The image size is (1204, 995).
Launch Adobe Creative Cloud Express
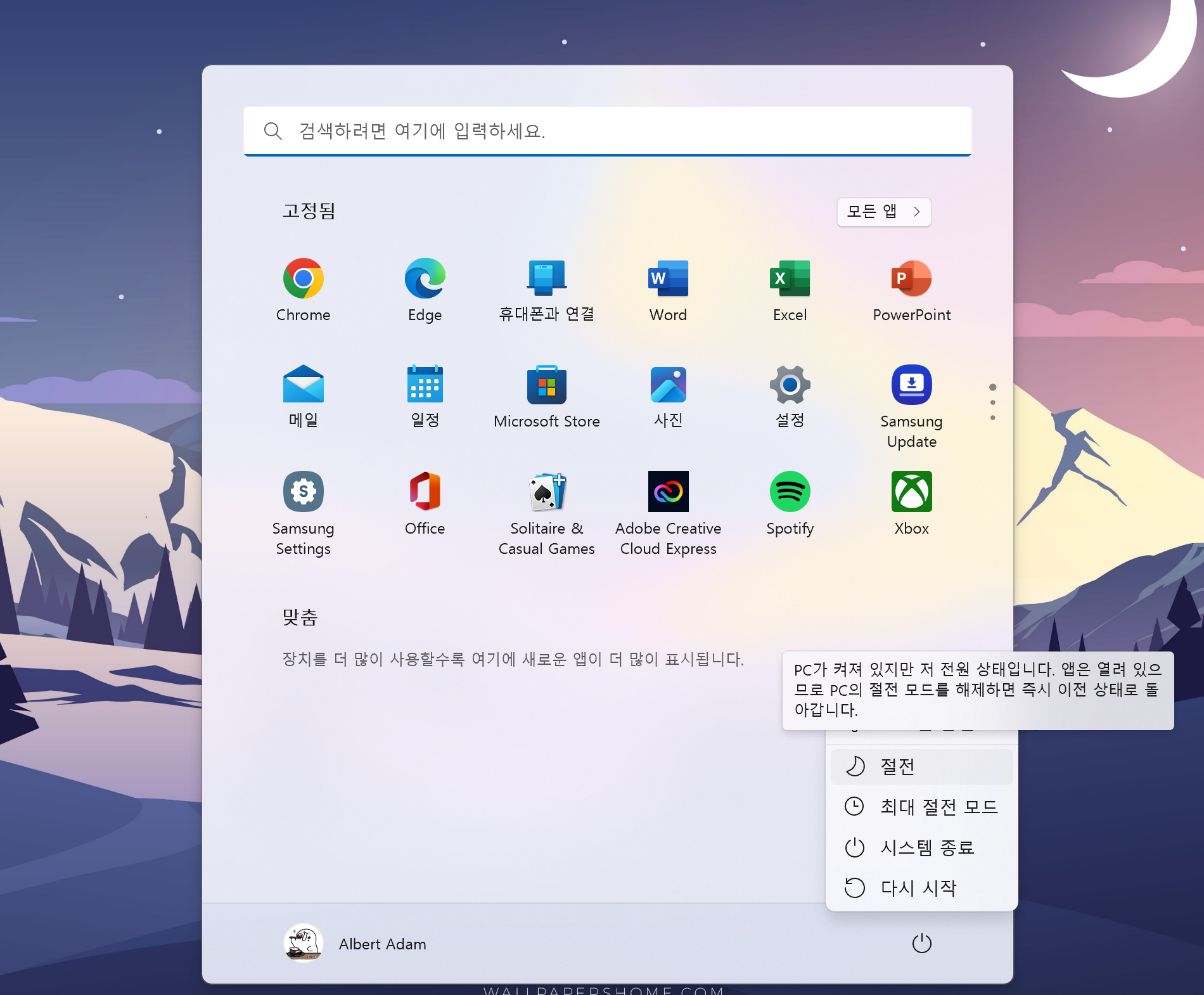coord(668,513)
